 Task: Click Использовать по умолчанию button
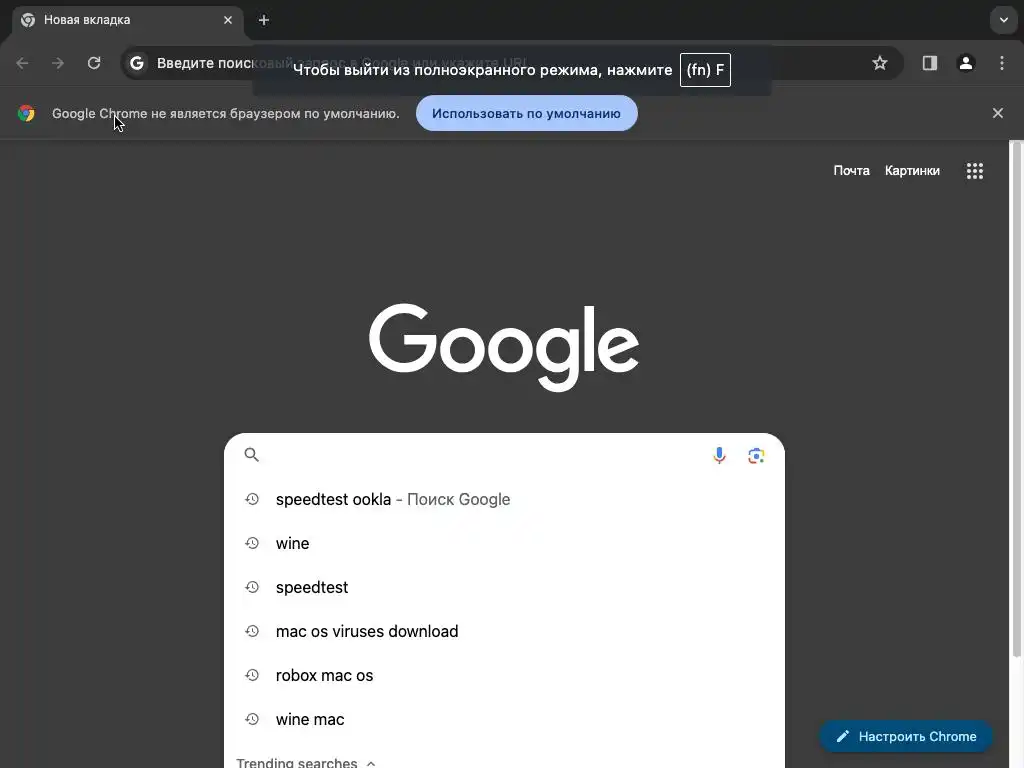526,113
